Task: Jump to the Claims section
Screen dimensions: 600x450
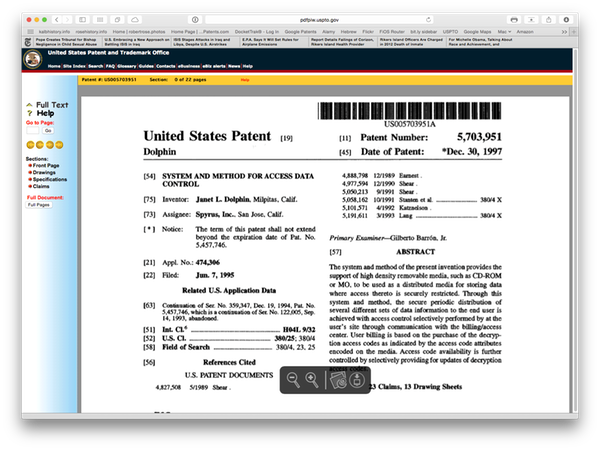Action: pos(42,185)
